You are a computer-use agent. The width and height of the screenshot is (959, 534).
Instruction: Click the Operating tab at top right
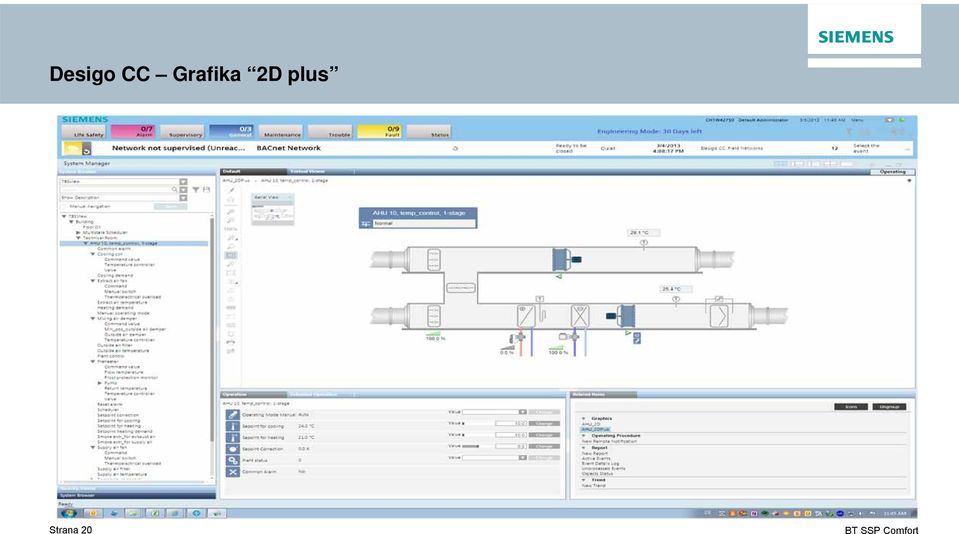point(892,172)
